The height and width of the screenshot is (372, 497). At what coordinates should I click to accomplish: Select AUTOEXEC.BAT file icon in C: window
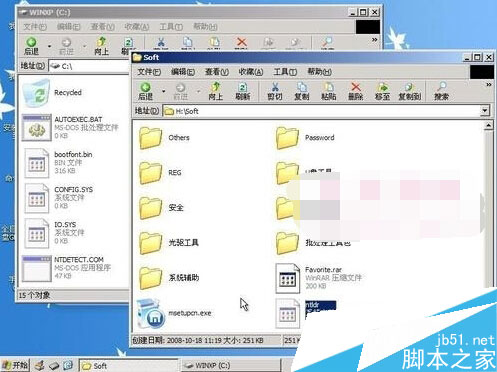click(36, 127)
